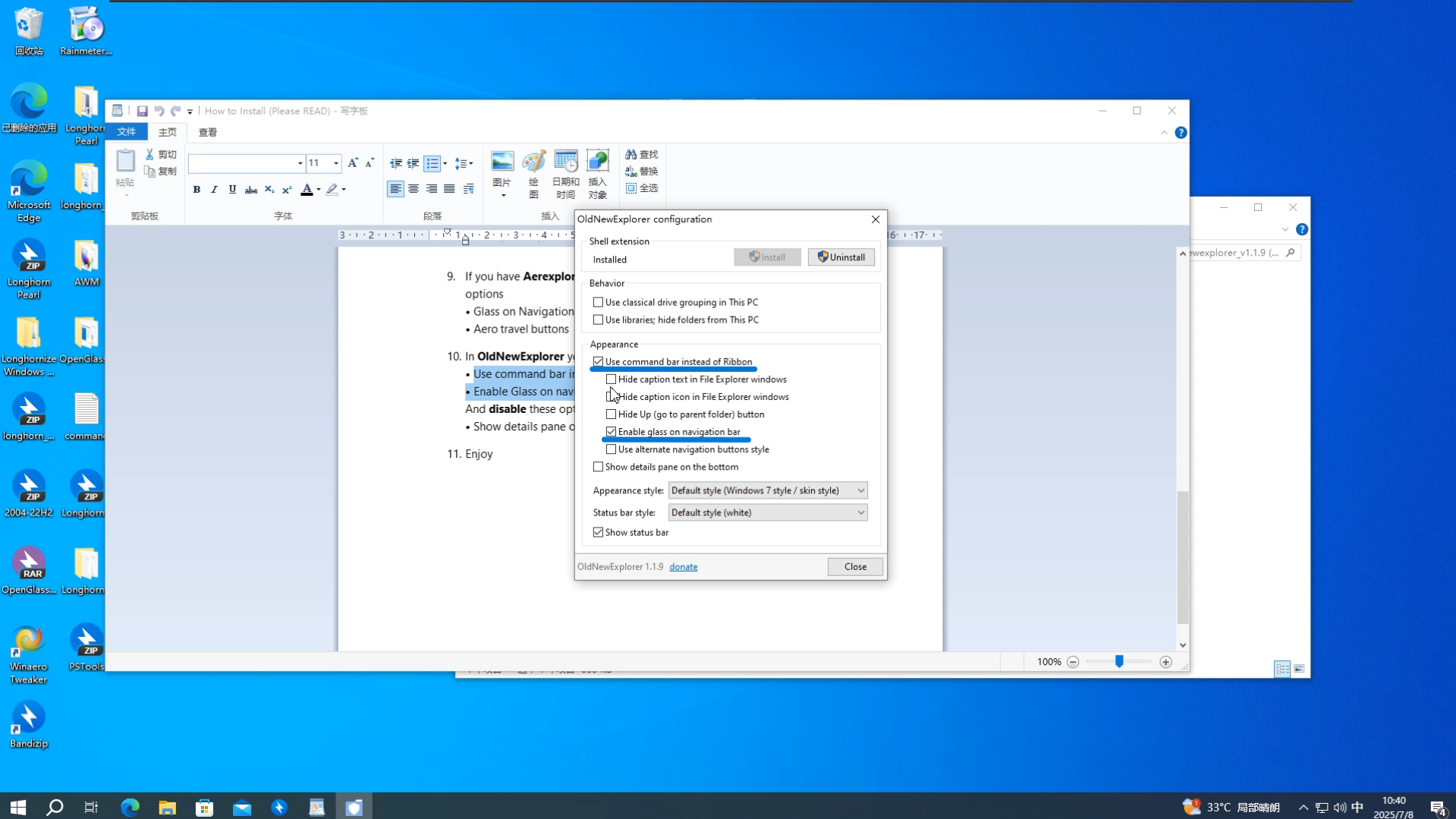Toggle Bold formatting in WordPad
The width and height of the screenshot is (1456, 819).
pyautogui.click(x=197, y=190)
